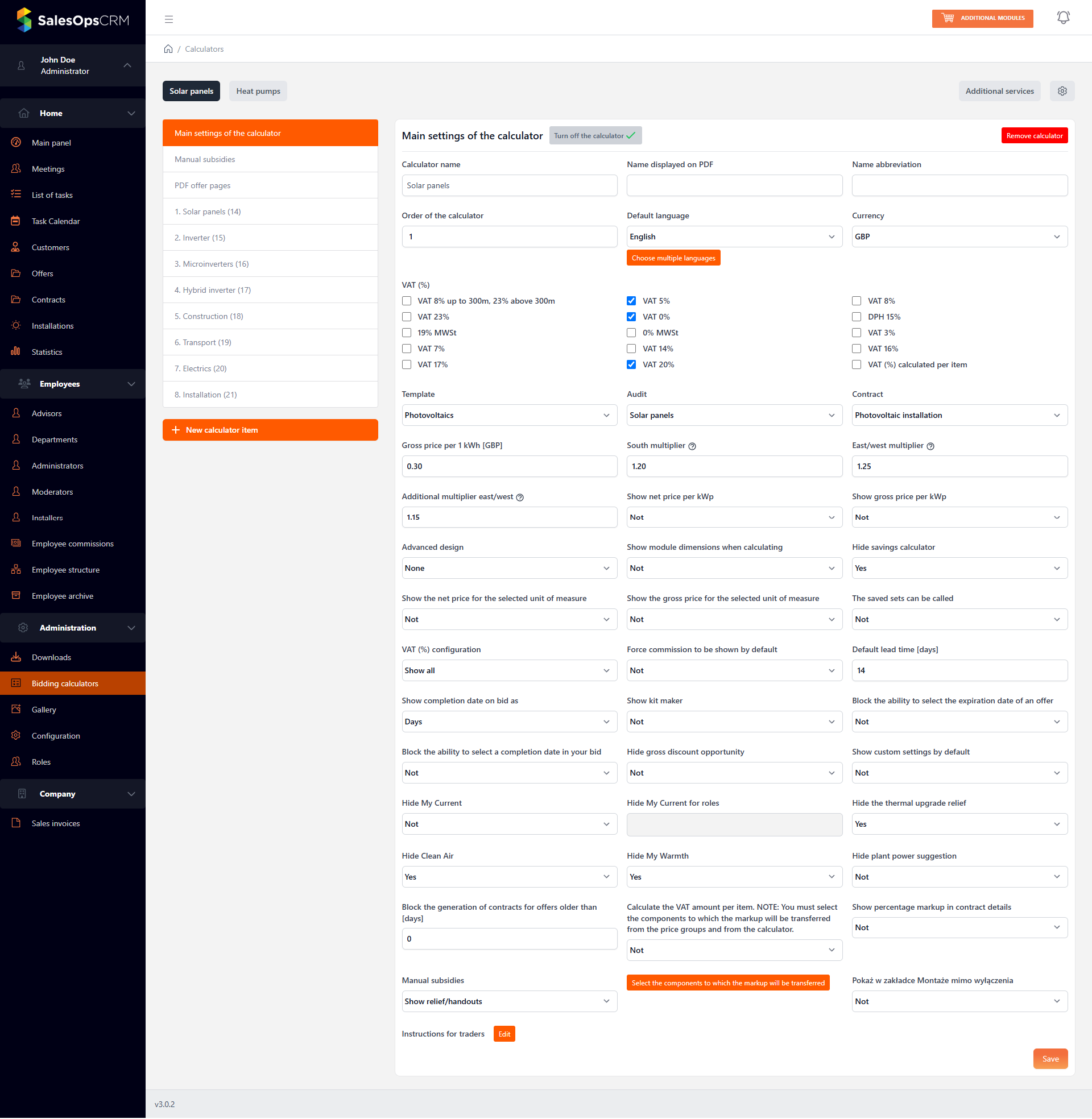Open the Currency dropdown
The image size is (1092, 1119).
(x=959, y=237)
